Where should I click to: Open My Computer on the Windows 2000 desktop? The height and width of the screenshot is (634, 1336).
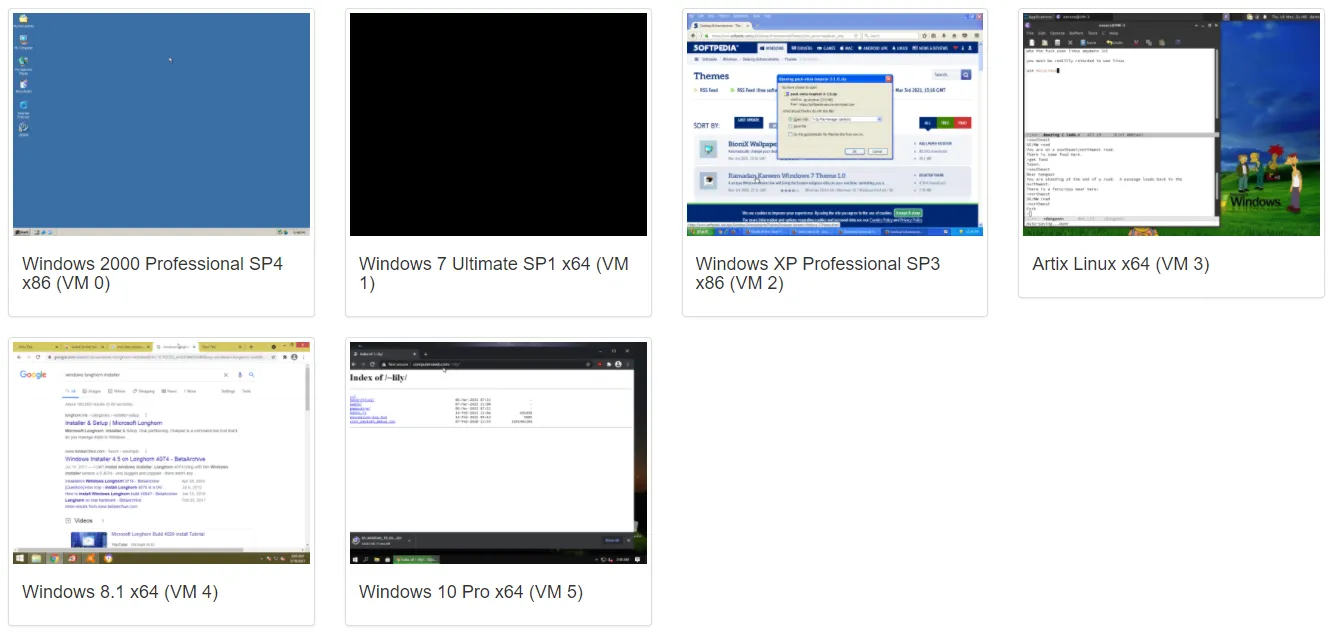point(22,40)
